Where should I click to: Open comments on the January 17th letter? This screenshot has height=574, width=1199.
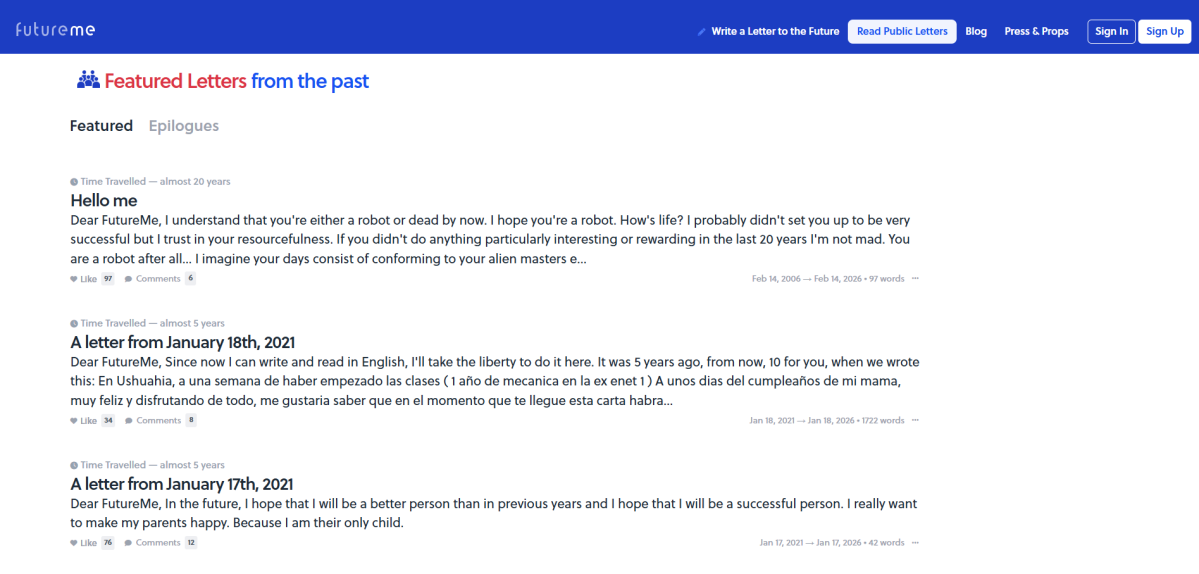tap(153, 543)
